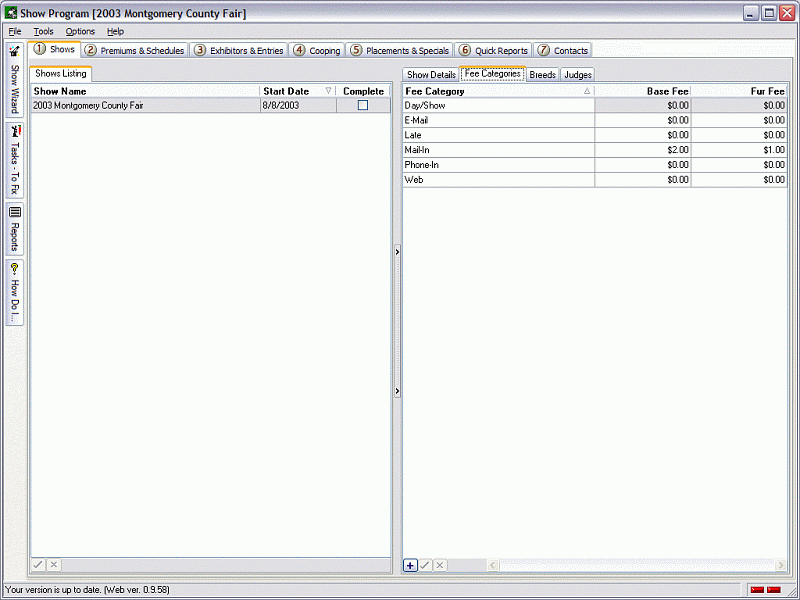
Task: Click the Complete column header
Action: [363, 91]
